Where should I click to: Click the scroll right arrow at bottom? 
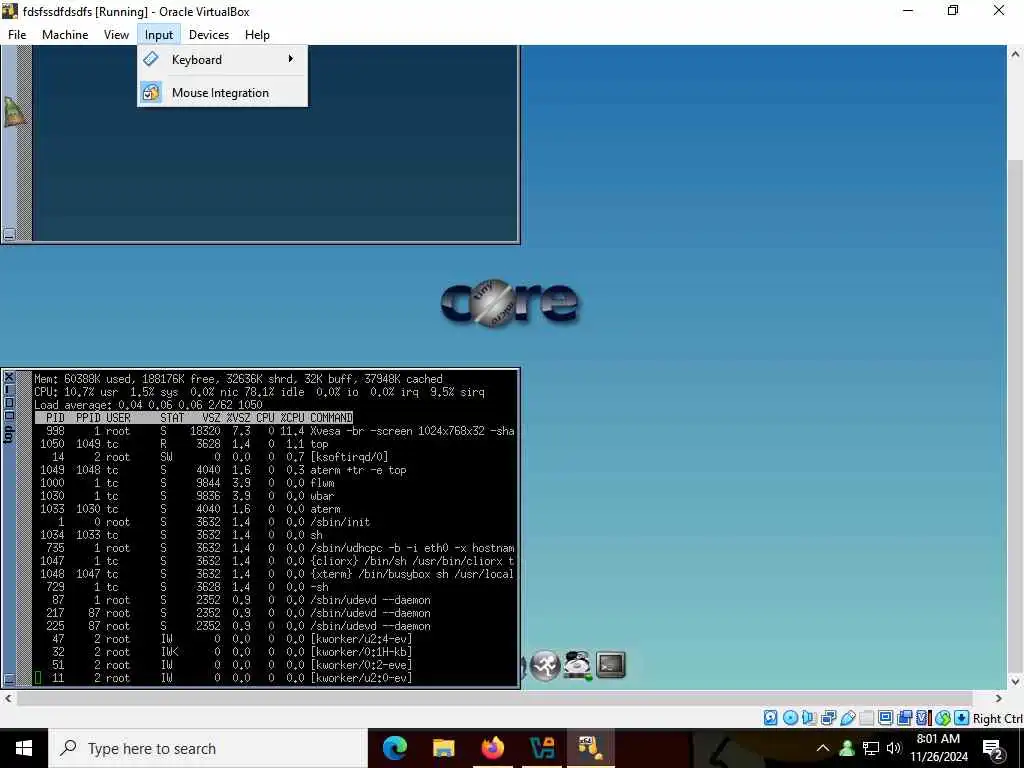click(999, 699)
